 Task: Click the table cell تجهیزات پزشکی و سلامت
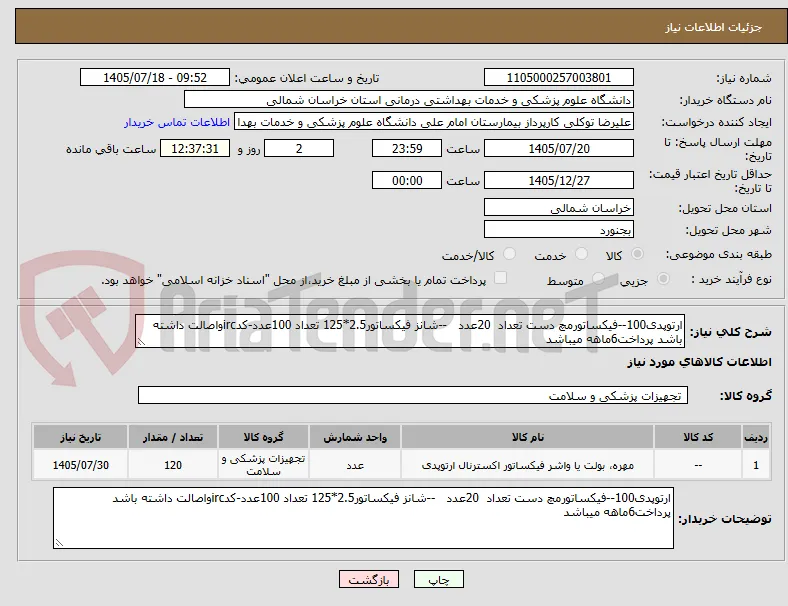click(x=263, y=465)
